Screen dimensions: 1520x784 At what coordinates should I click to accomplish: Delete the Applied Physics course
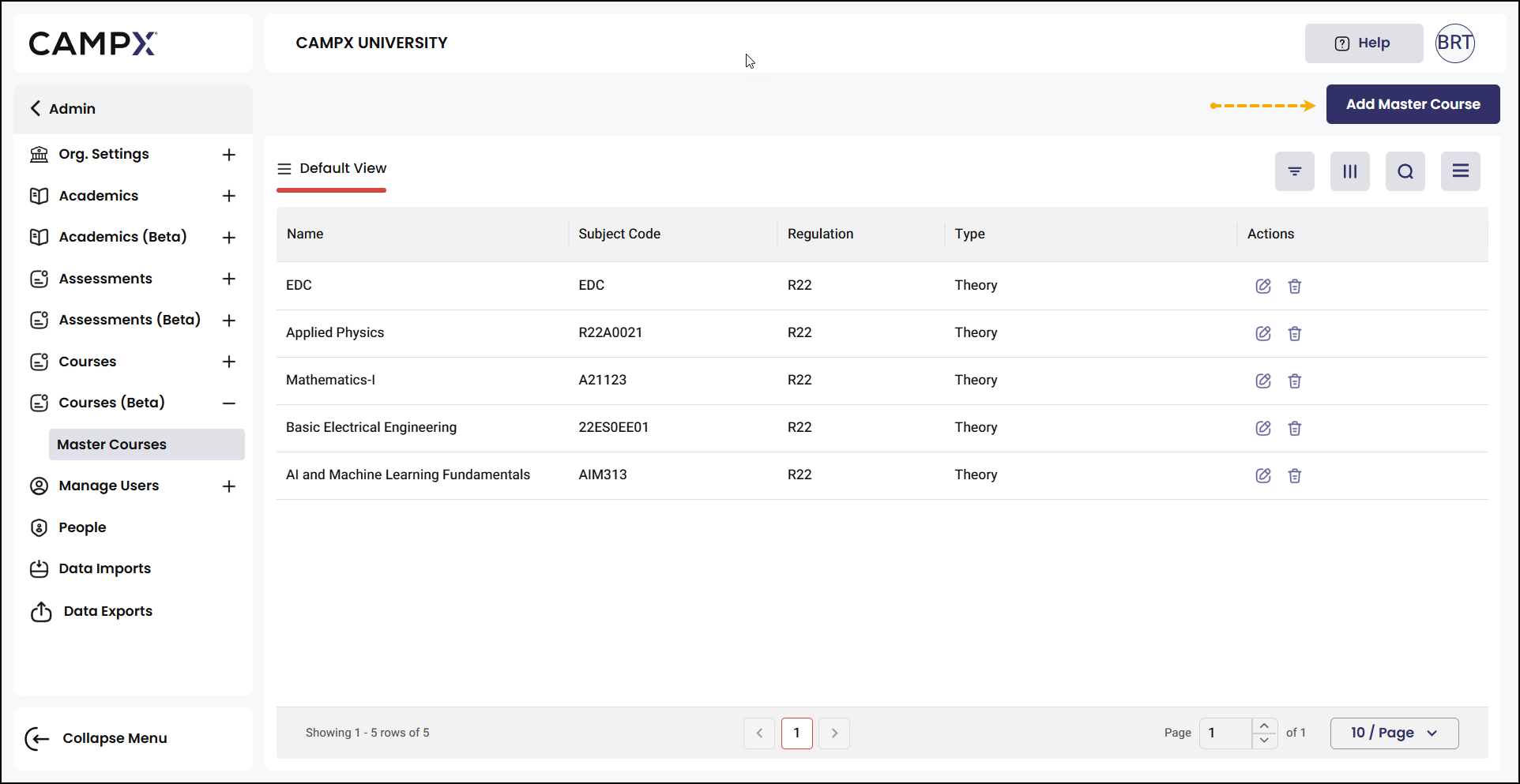click(x=1295, y=333)
